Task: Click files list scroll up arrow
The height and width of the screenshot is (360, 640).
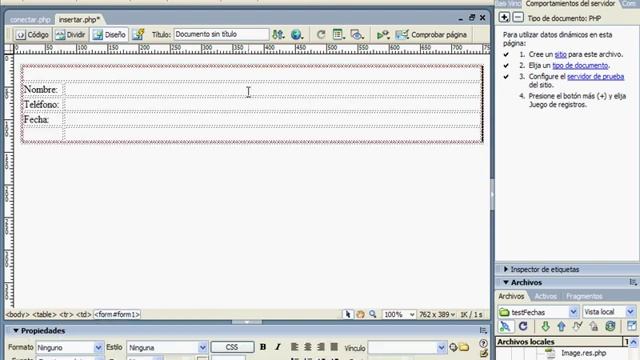Action: (x=633, y=342)
